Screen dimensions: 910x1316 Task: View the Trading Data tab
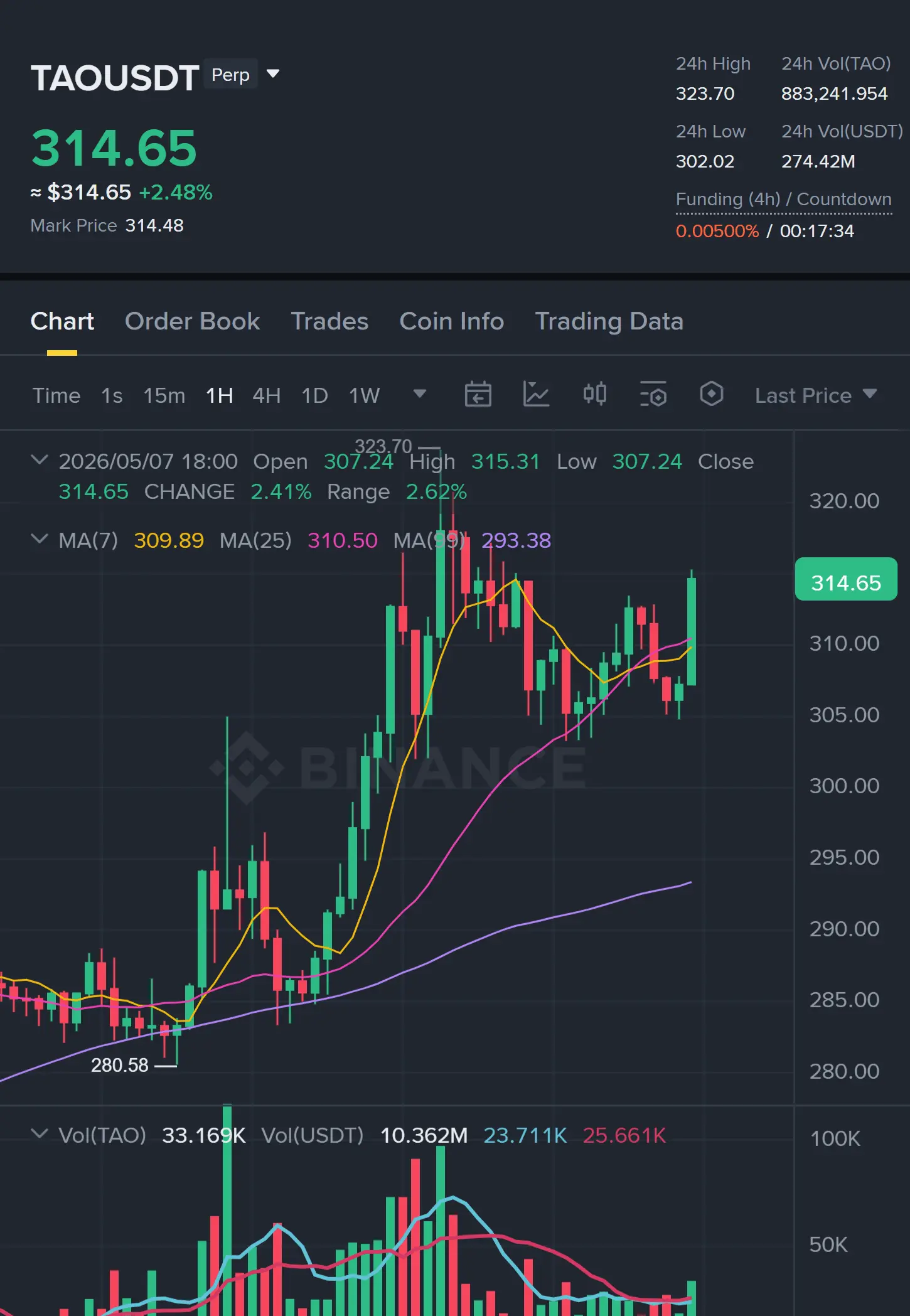(x=609, y=321)
